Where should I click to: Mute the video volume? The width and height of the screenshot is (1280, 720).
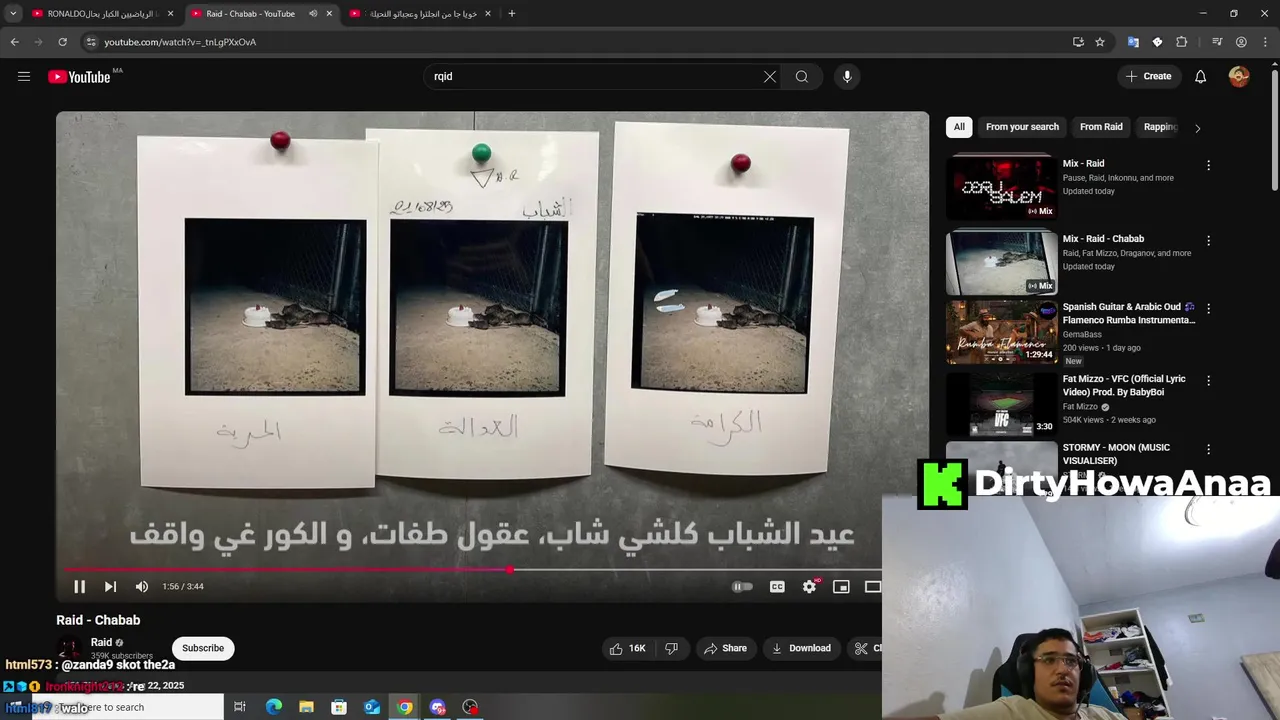[141, 587]
